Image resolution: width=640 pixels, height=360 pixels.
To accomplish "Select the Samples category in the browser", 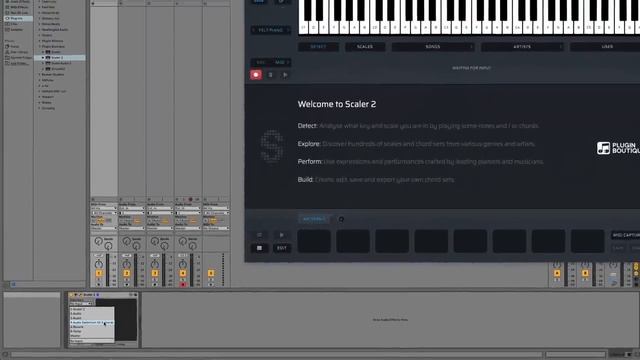I will pyautogui.click(x=17, y=30).
